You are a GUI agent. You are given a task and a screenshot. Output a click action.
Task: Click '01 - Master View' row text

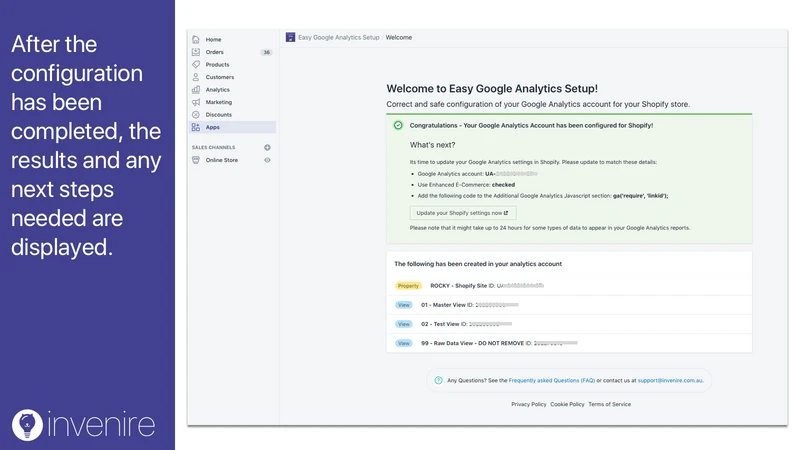click(443, 305)
